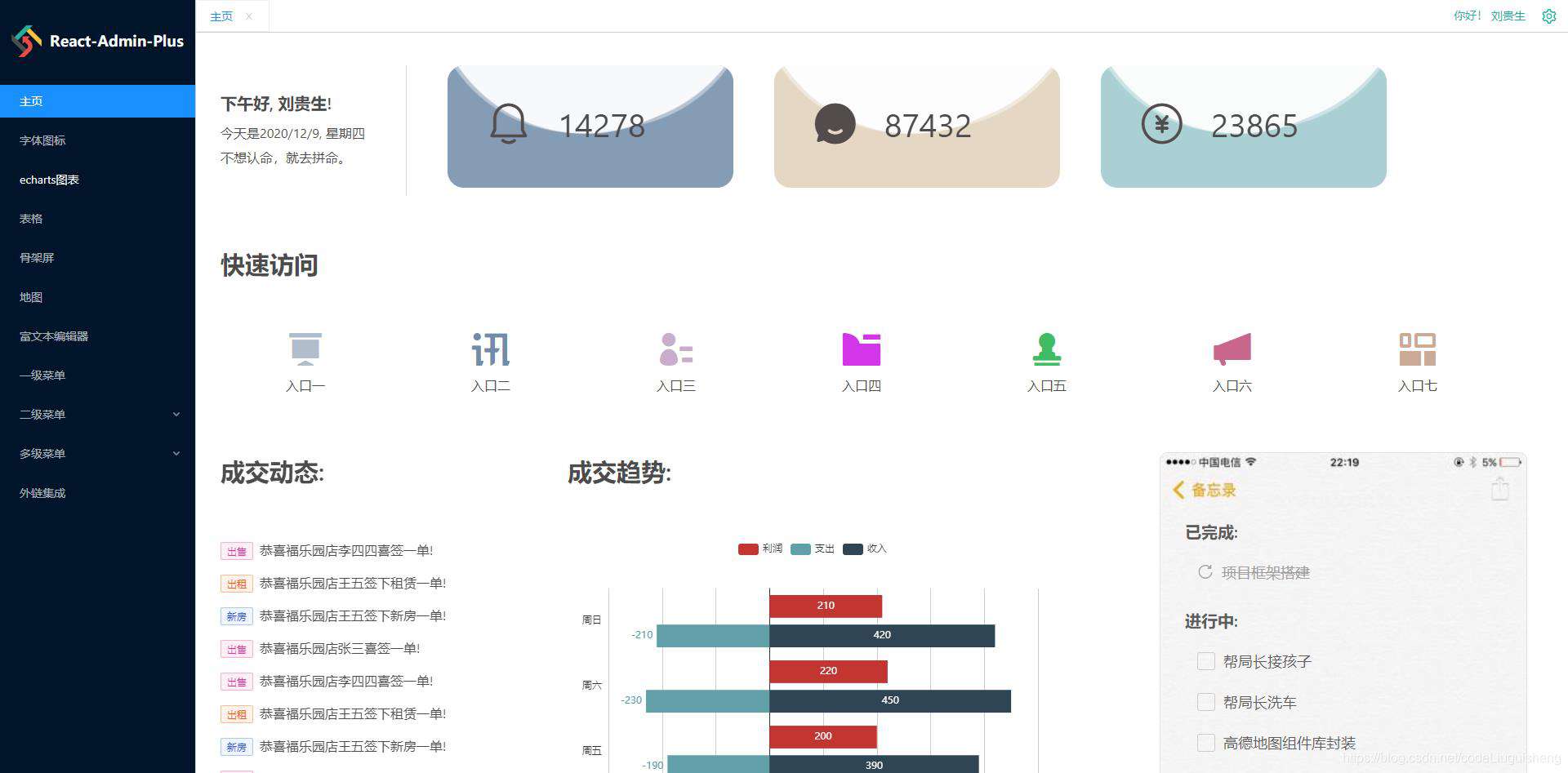Close the 主页 tab
Viewport: 1568px width, 773px height.
click(249, 16)
